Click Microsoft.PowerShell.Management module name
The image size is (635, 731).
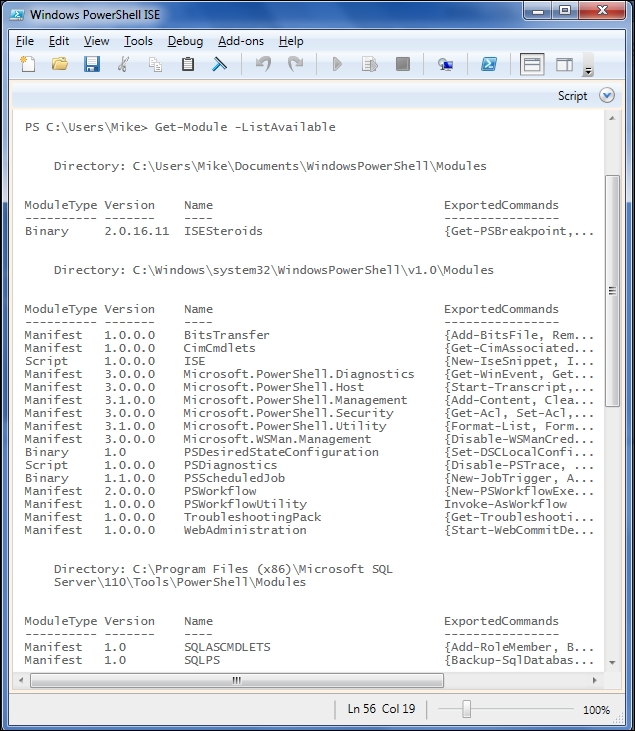pos(295,400)
